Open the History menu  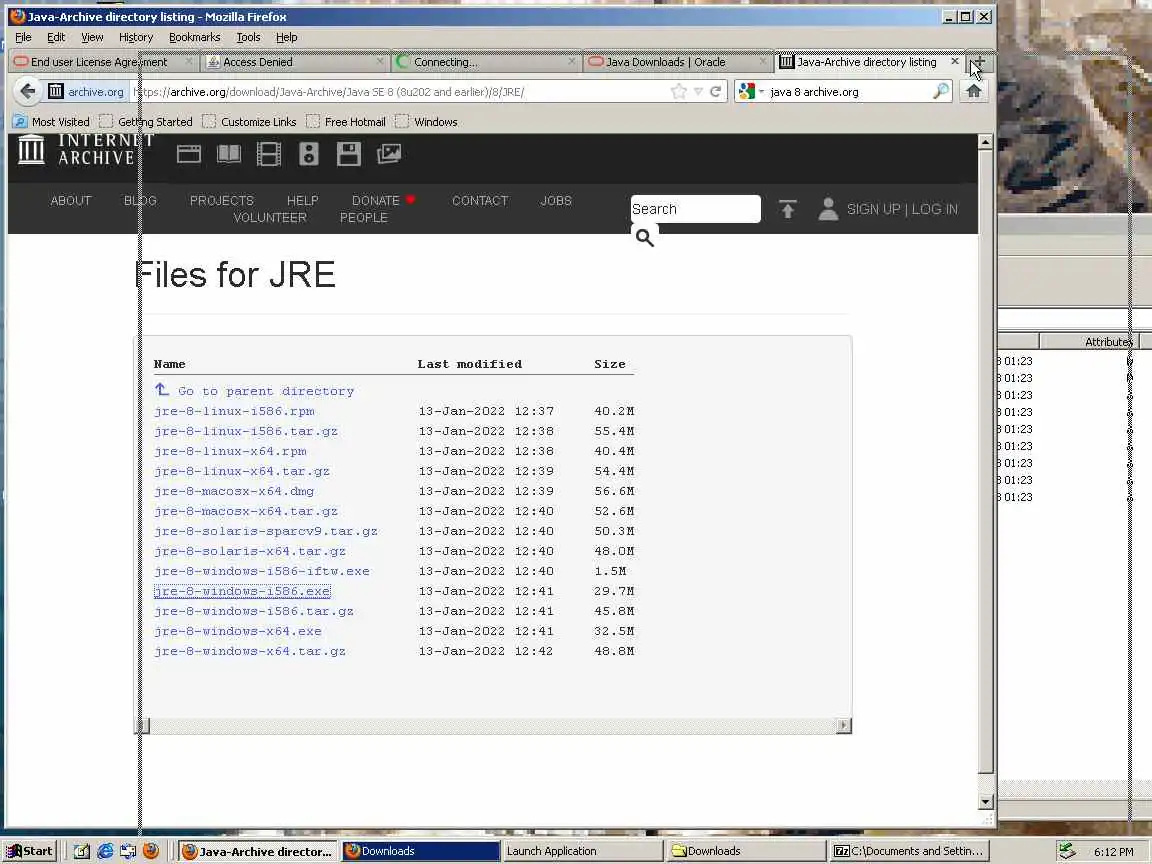pos(136,37)
